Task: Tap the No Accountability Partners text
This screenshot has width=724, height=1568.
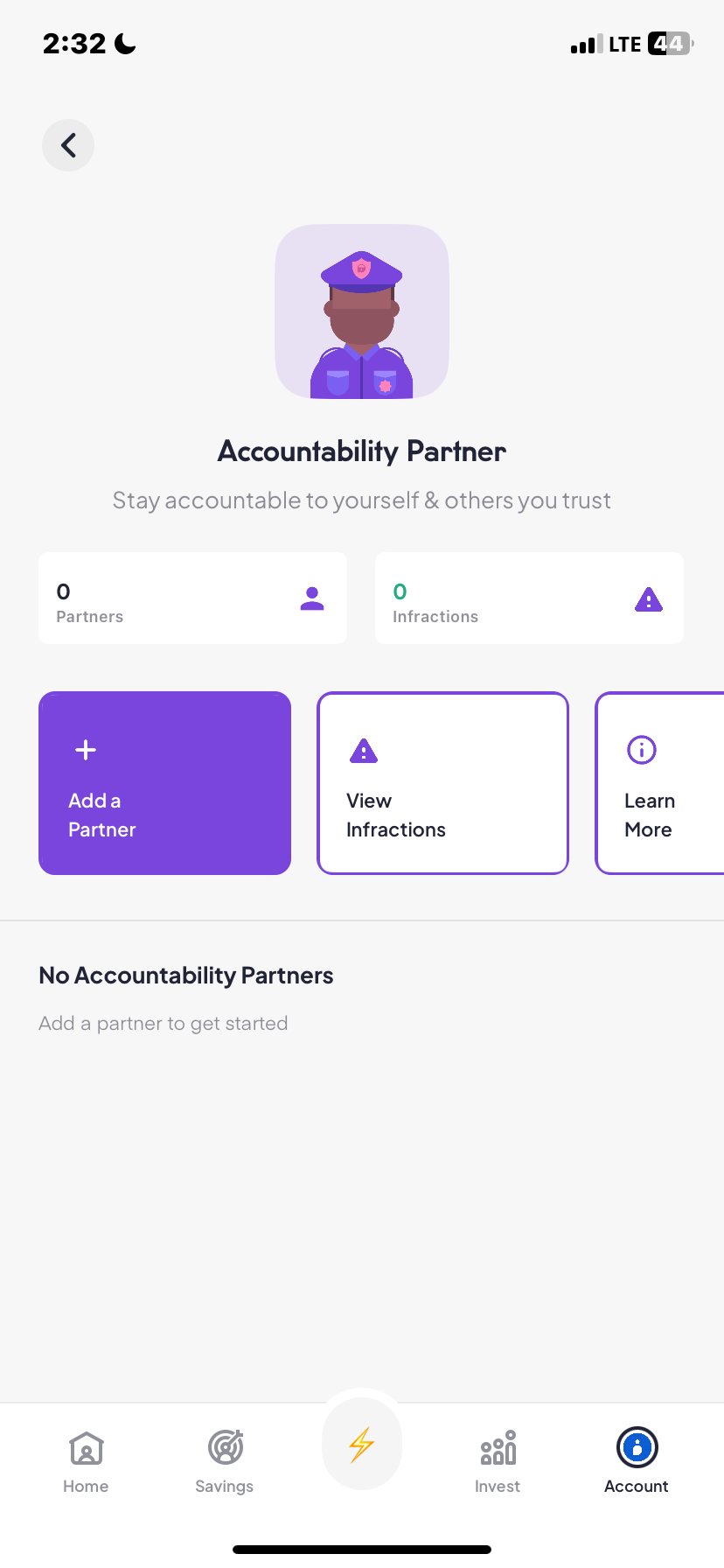Action: click(x=186, y=976)
